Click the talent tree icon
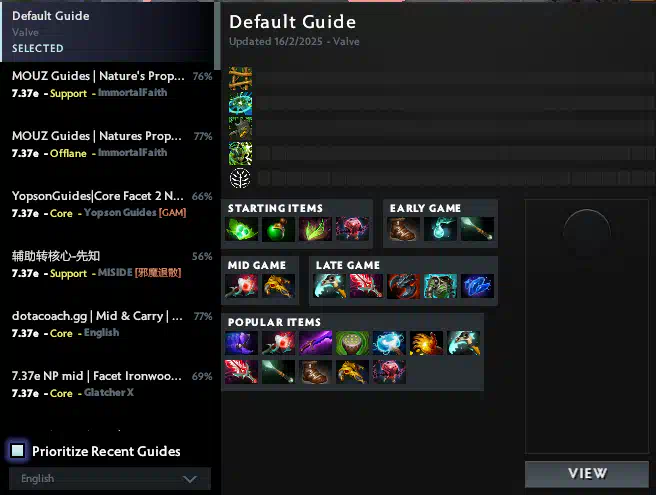The width and height of the screenshot is (656, 495). point(240,178)
